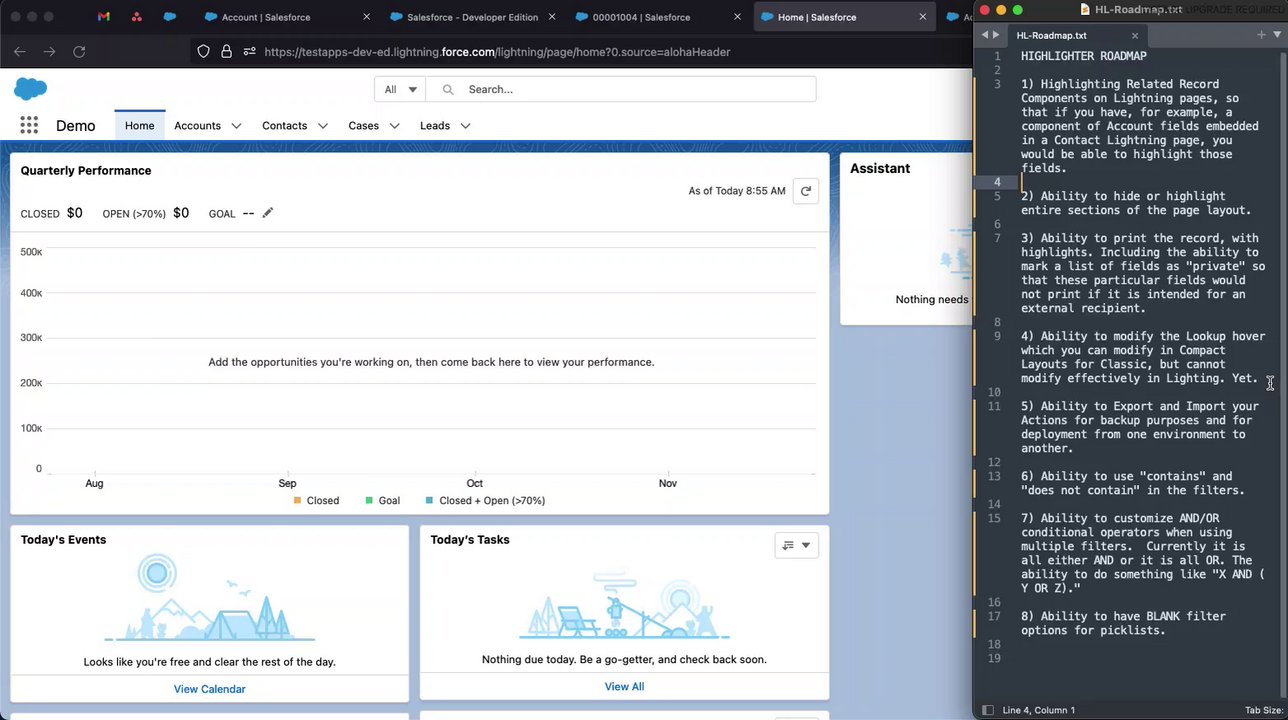Image resolution: width=1288 pixels, height=720 pixels.
Task: Close the 00001004 | Salesforce tab
Action: pos(738,17)
